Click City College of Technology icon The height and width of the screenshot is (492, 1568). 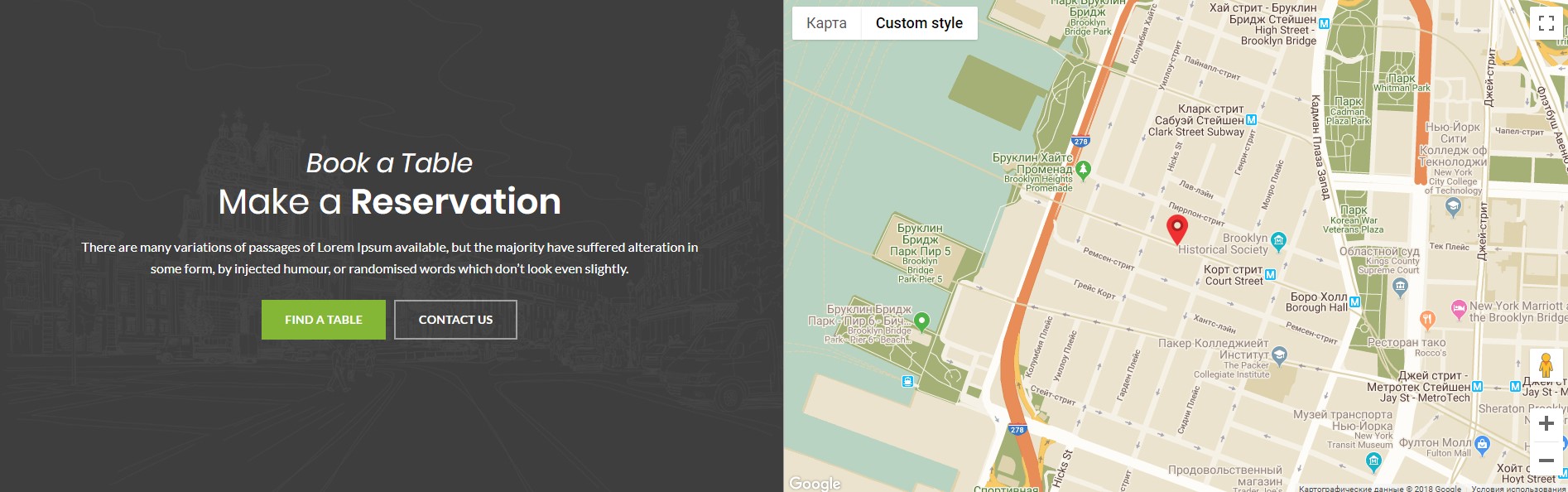pyautogui.click(x=1453, y=207)
